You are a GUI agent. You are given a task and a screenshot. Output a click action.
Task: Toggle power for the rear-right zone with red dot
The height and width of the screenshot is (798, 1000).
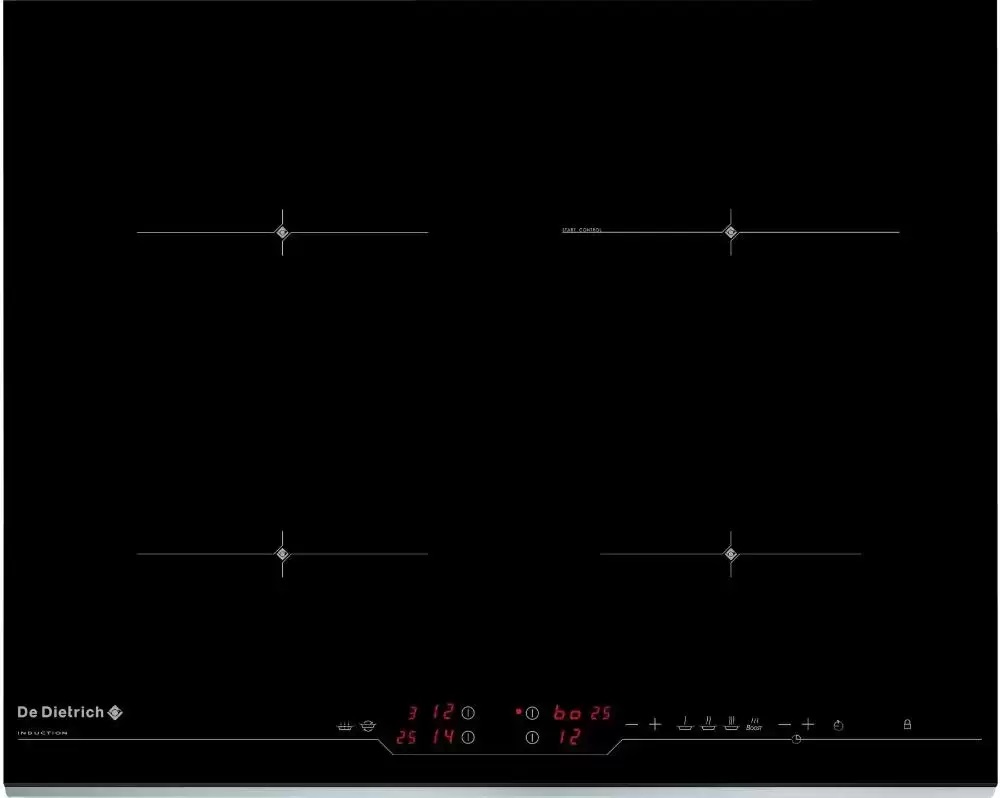click(x=532, y=713)
